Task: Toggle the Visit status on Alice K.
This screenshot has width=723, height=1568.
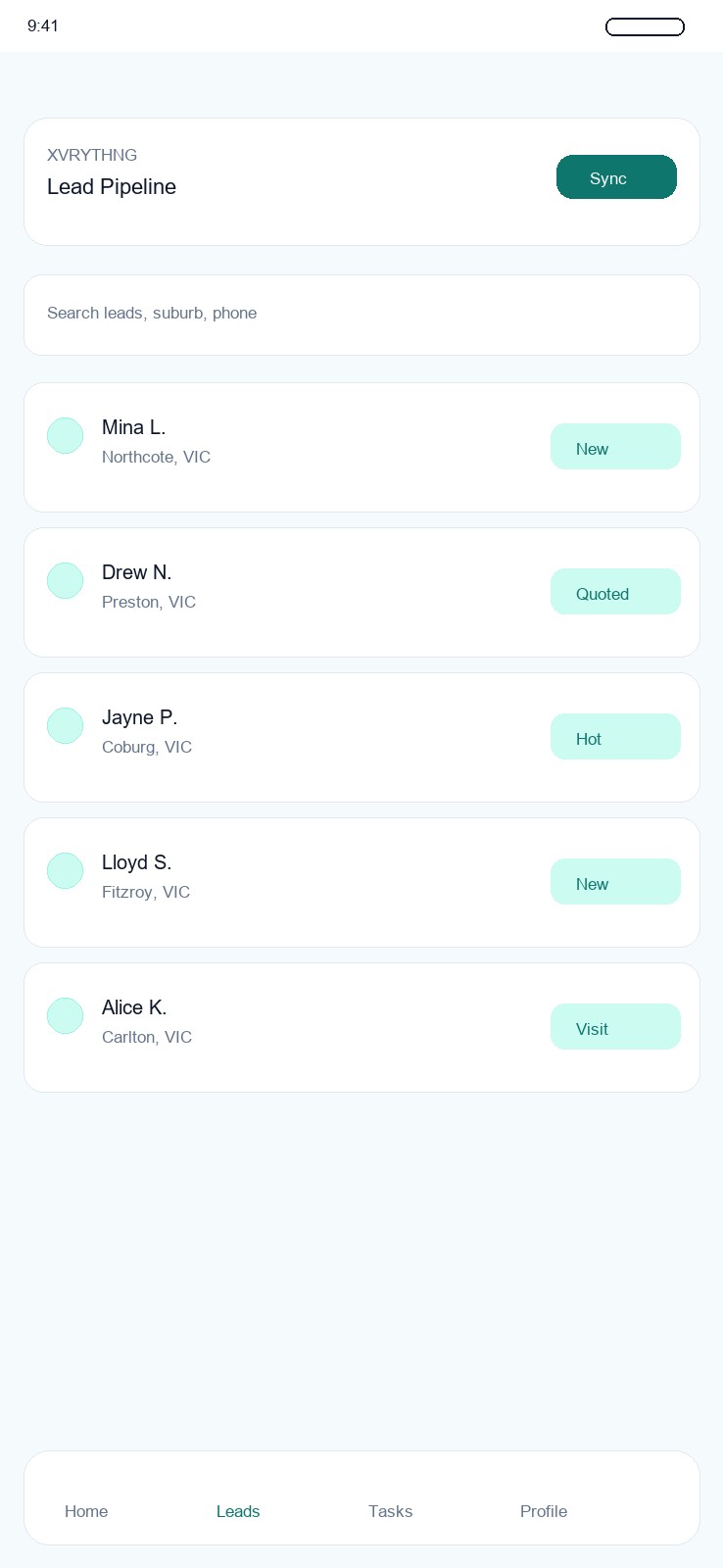Action: click(615, 1026)
